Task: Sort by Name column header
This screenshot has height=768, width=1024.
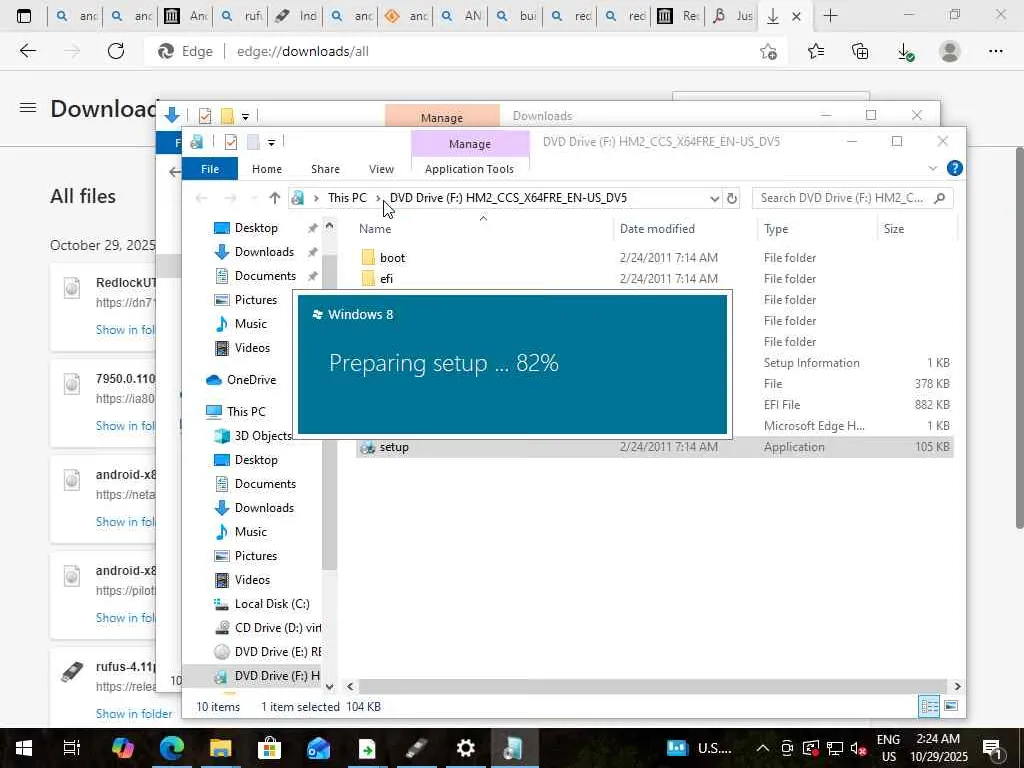Action: 375,229
